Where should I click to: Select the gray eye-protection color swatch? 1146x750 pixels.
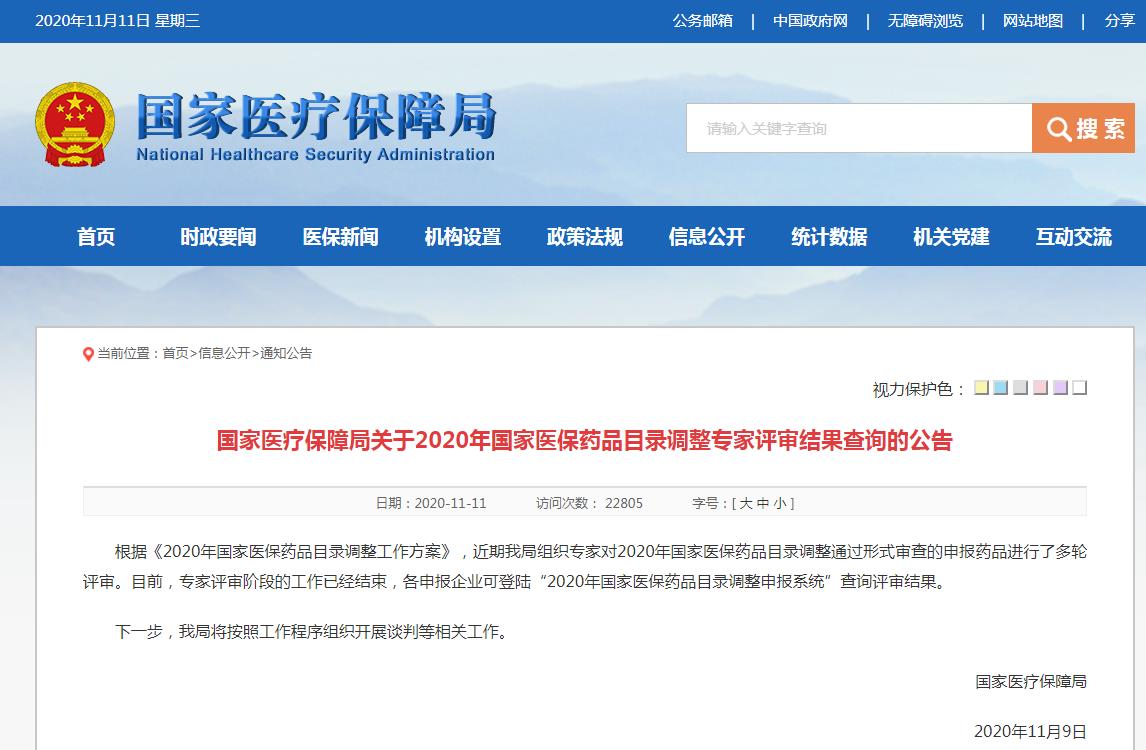[1020, 388]
